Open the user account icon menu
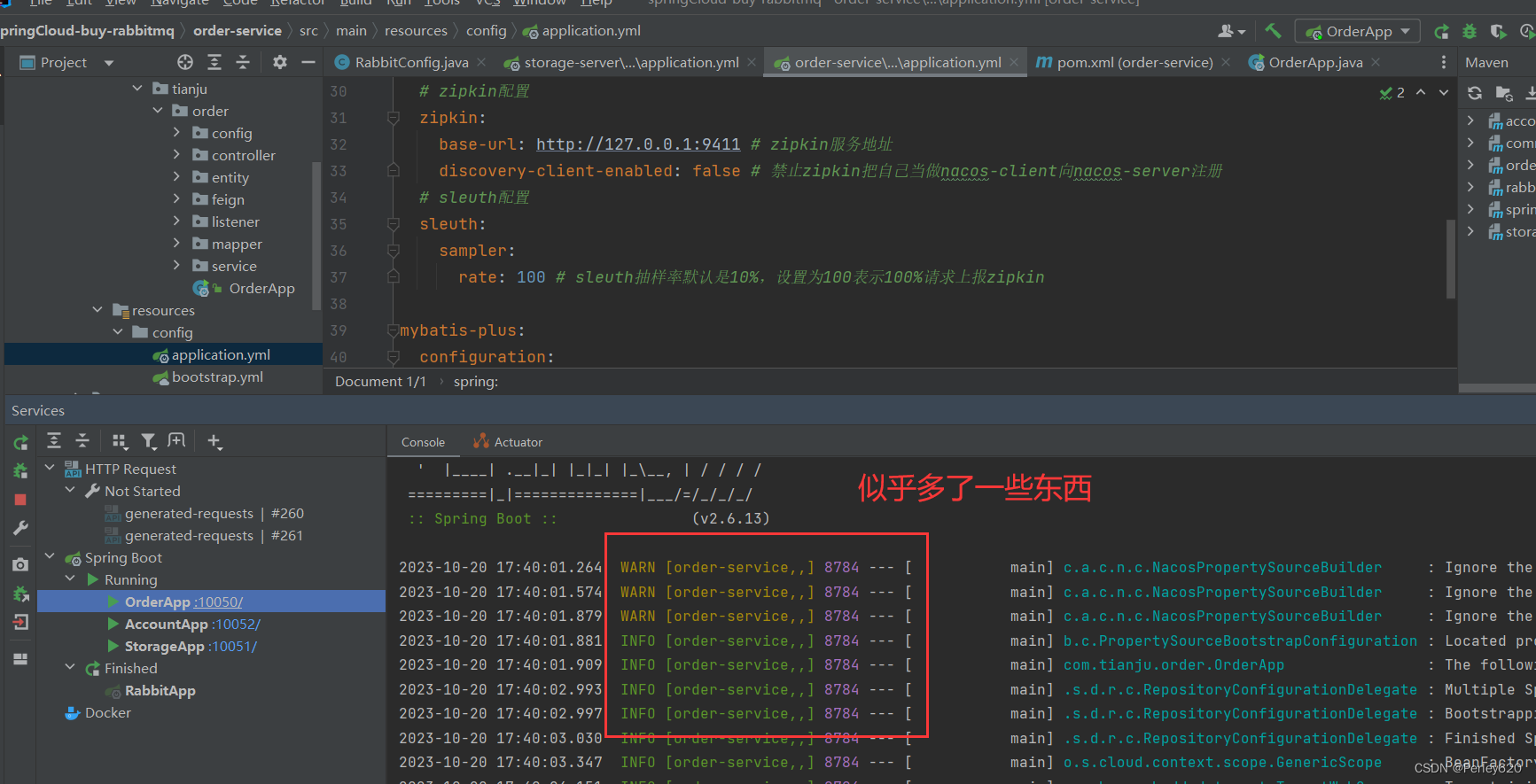 click(x=1231, y=31)
